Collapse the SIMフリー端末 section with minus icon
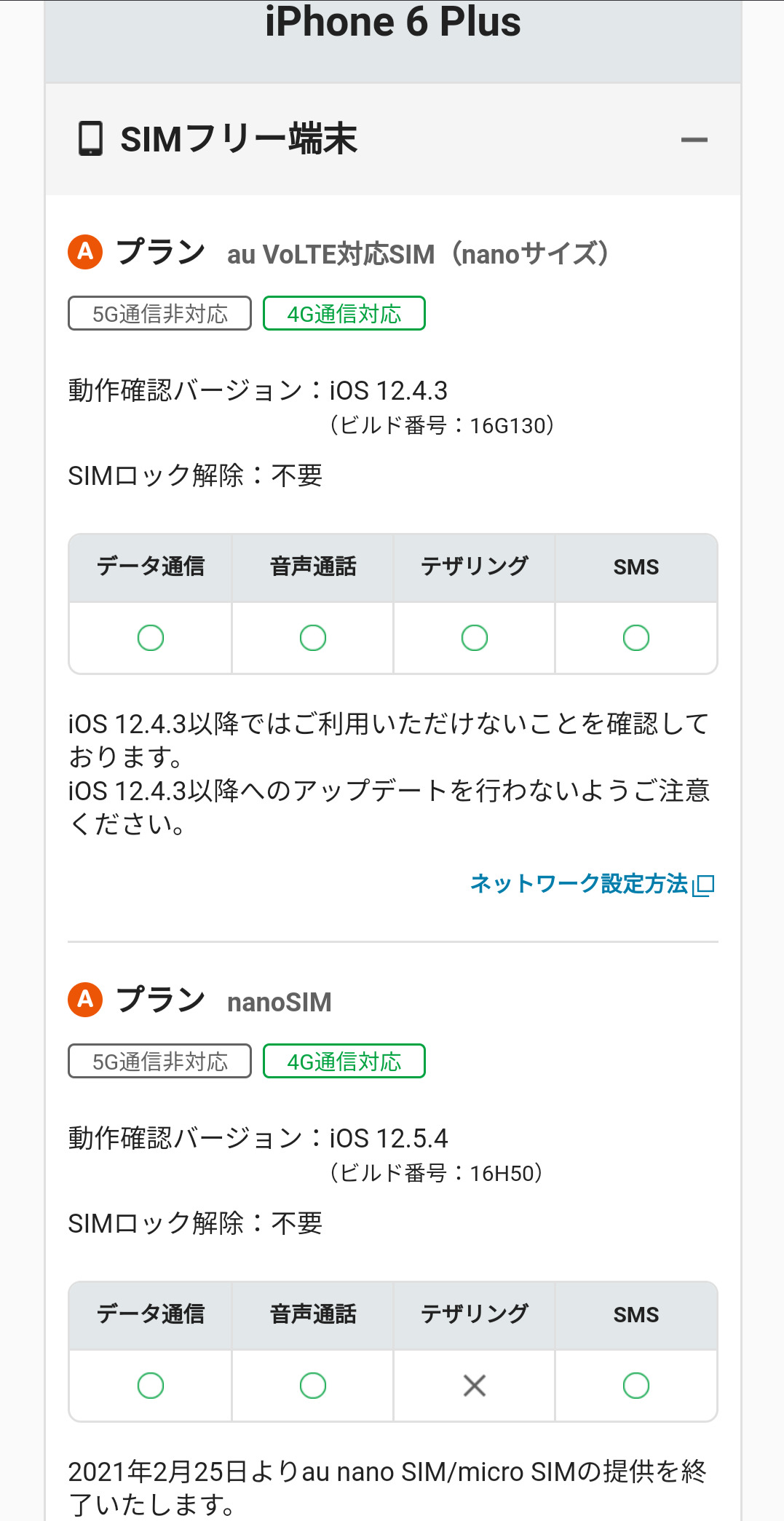The image size is (784, 1521). click(694, 140)
